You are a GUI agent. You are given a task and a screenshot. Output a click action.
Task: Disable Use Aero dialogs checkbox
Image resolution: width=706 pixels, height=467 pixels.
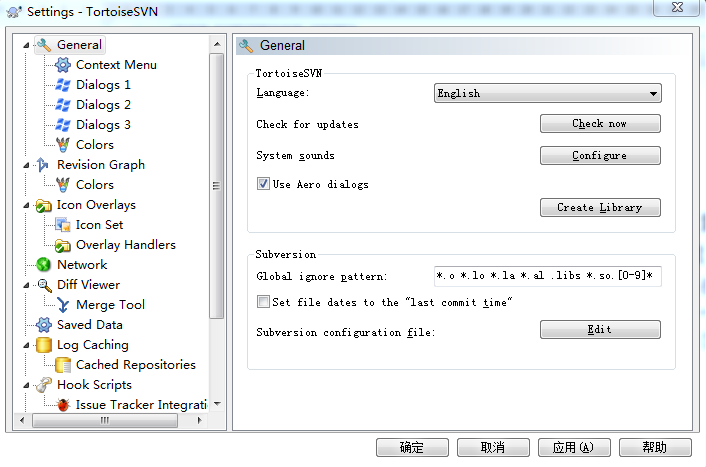pos(263,184)
